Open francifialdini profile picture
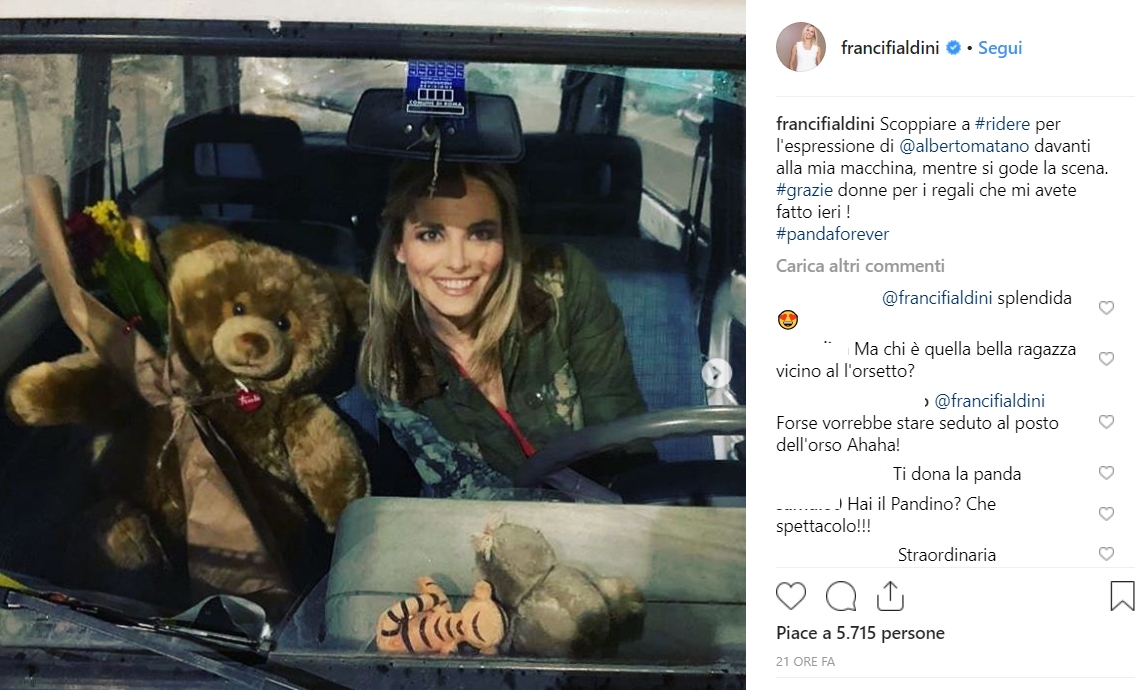 coord(800,47)
